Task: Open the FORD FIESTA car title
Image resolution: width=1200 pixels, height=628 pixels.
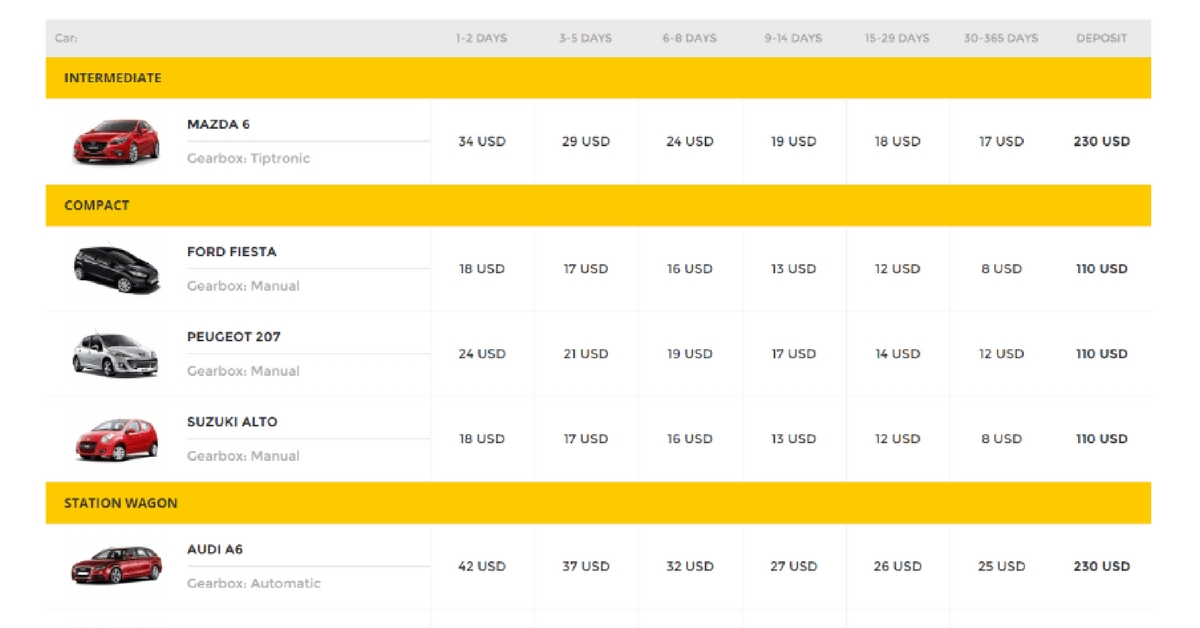Action: pyautogui.click(x=231, y=252)
